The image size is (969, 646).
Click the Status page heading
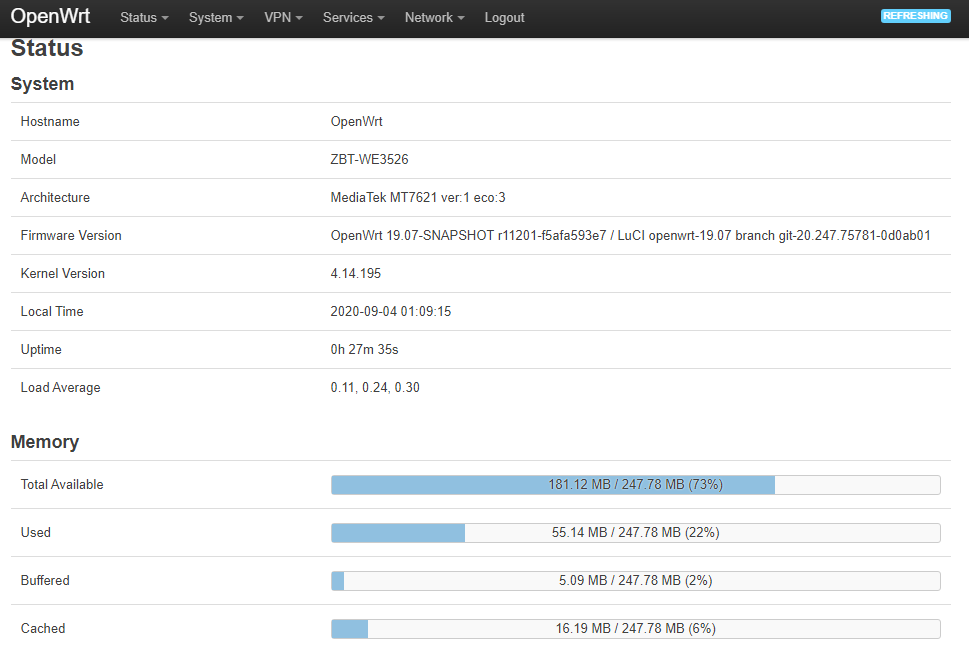pyautogui.click(x=47, y=48)
